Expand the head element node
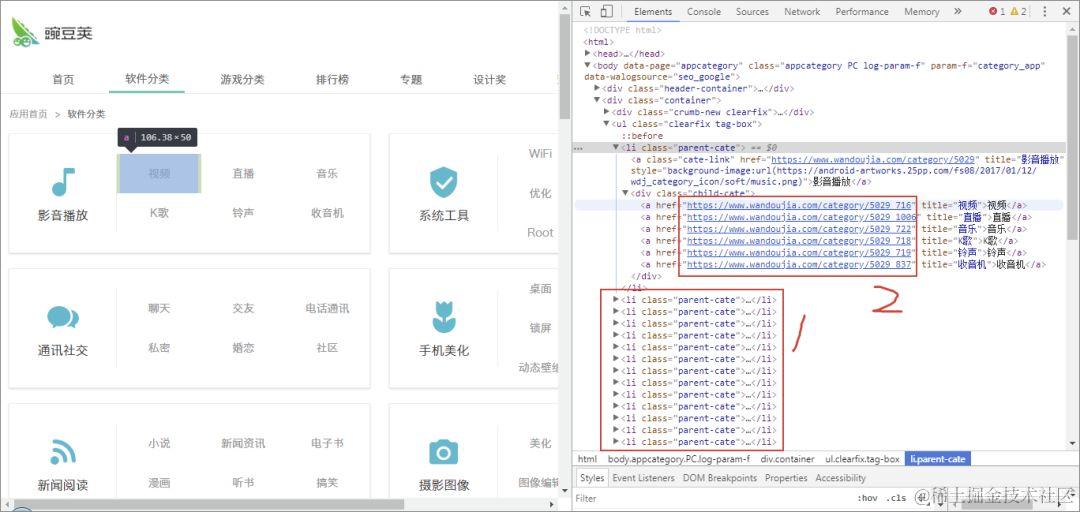Screen dimensions: 1080x512 pyautogui.click(x=588, y=53)
